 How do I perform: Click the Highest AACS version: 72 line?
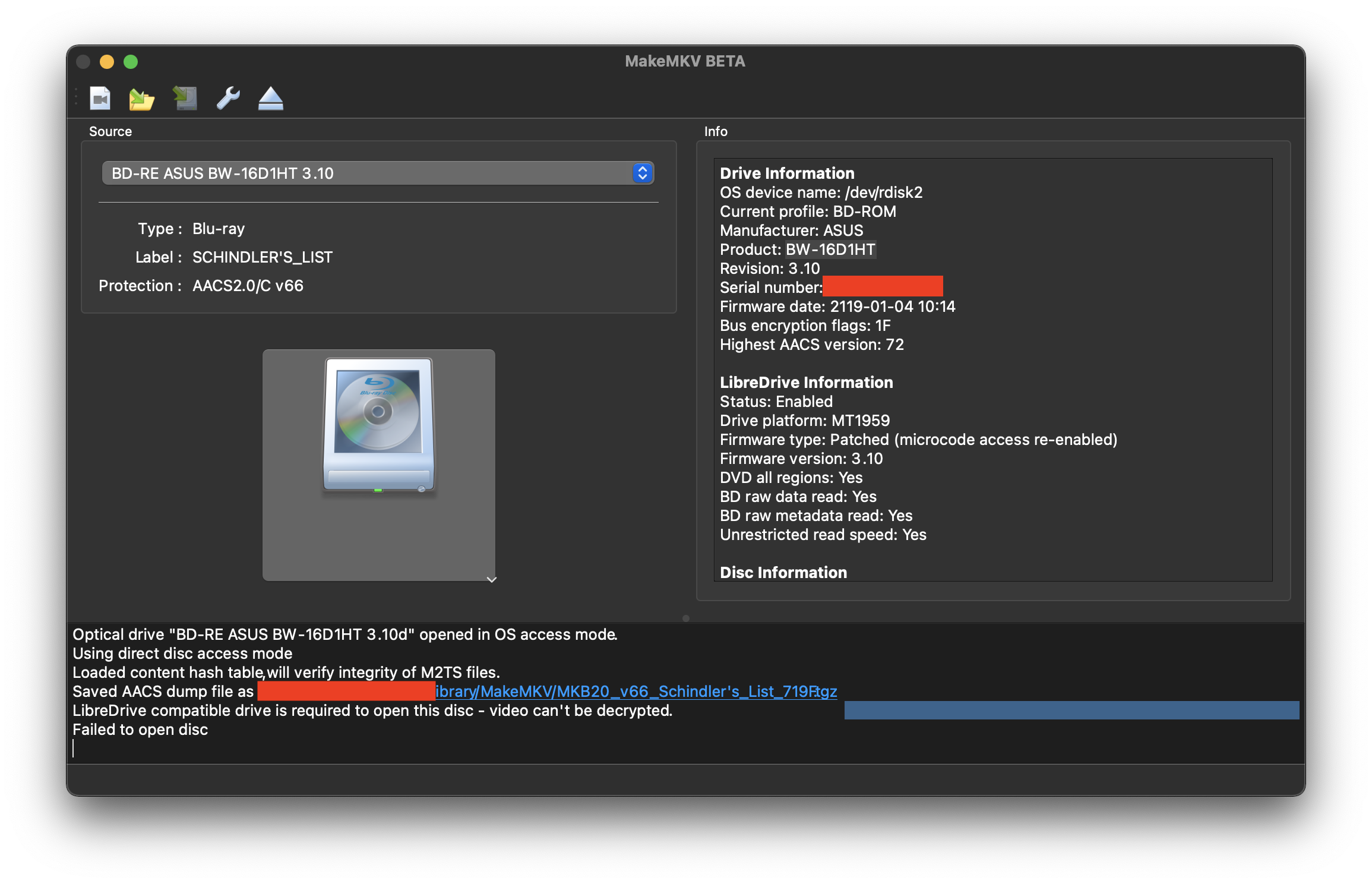[x=812, y=345]
